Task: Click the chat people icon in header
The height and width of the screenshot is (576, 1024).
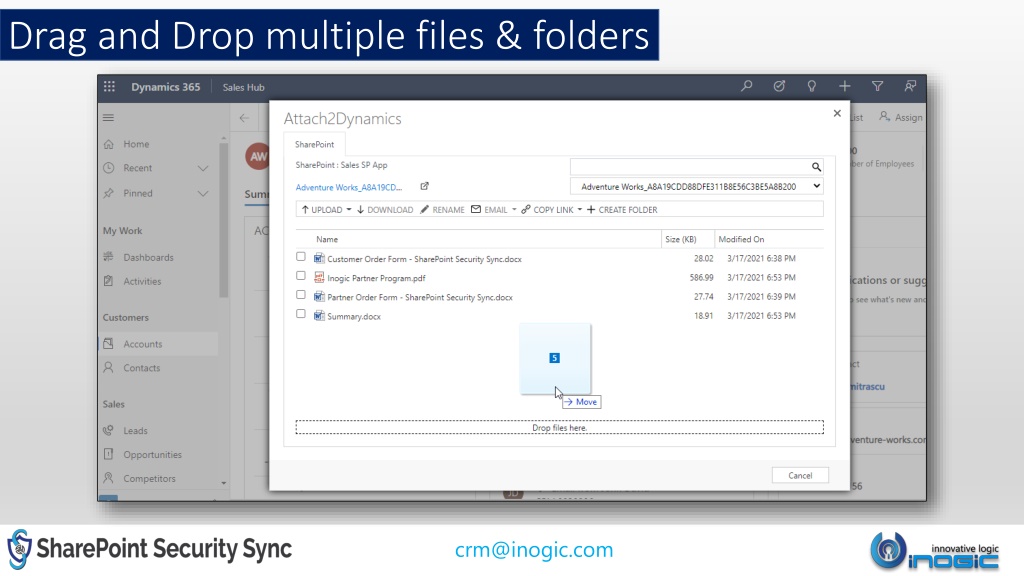Action: pyautogui.click(x=910, y=86)
